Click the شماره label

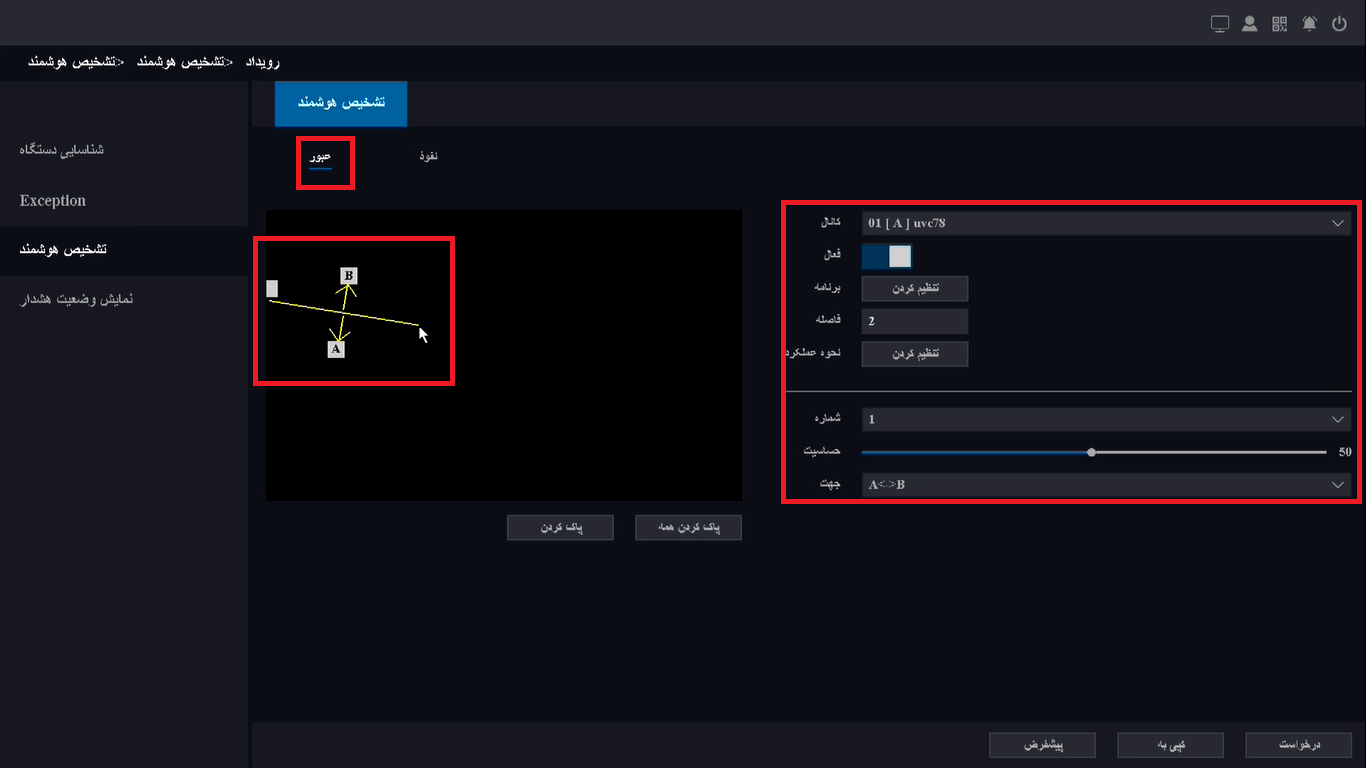coord(828,419)
